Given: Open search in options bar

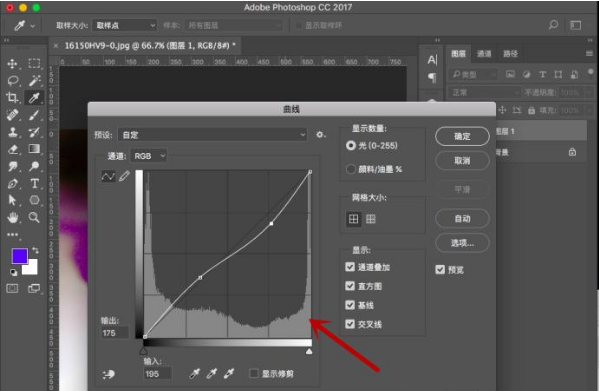Looking at the screenshot, I should (553, 25).
